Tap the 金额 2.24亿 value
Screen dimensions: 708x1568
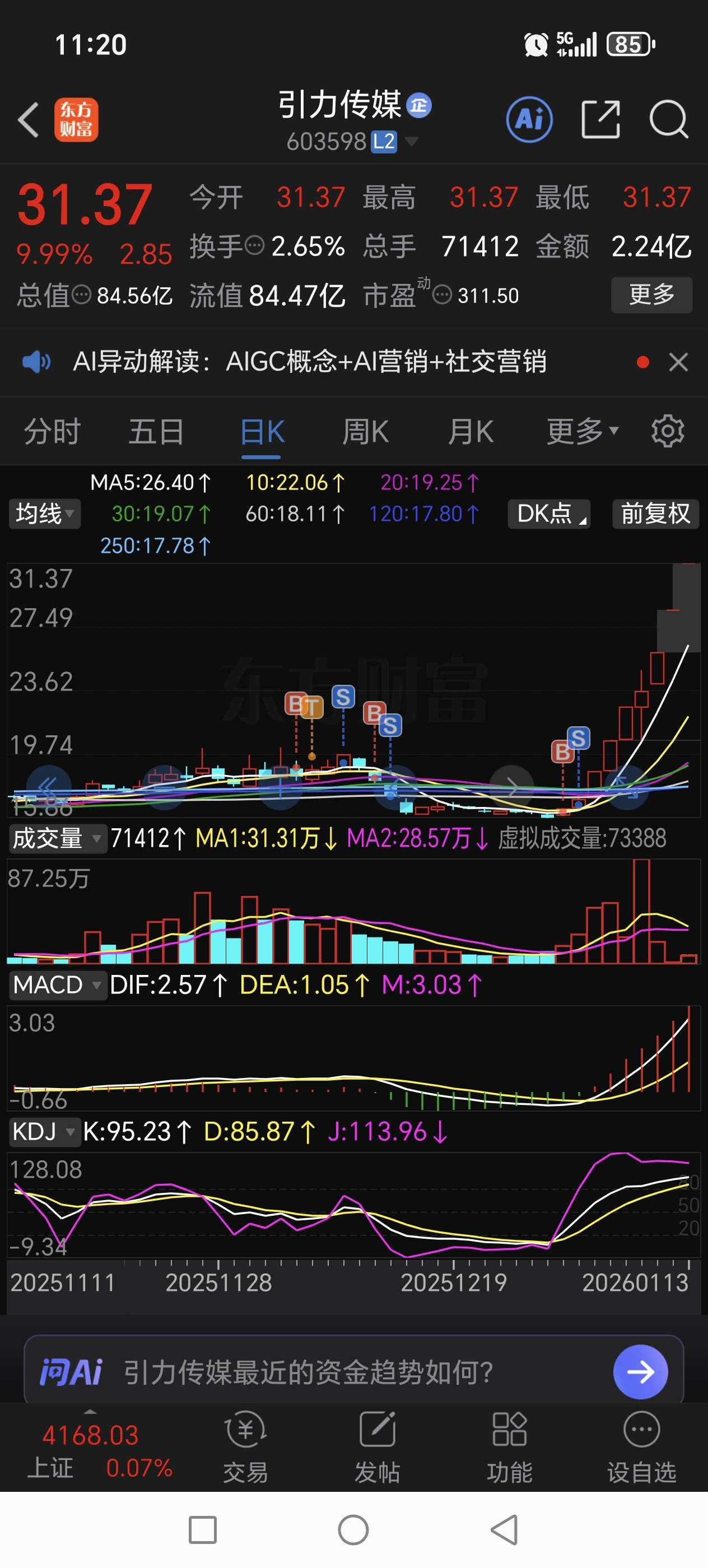click(614, 246)
